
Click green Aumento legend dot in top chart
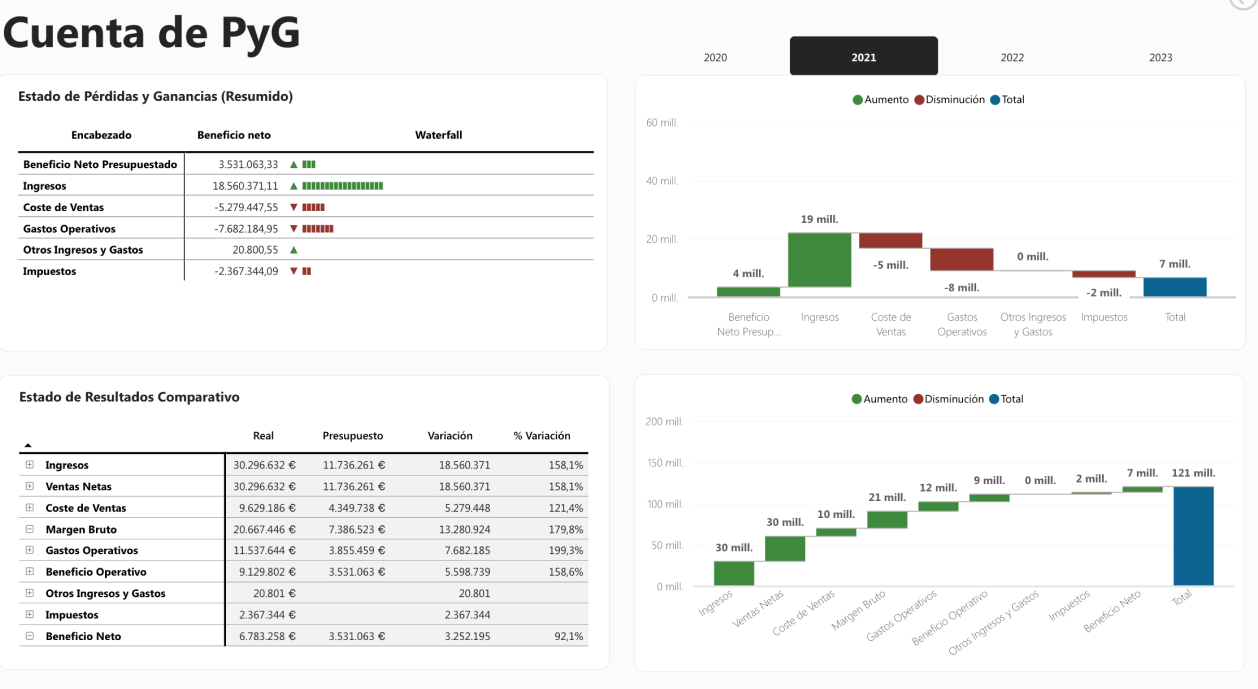858,100
